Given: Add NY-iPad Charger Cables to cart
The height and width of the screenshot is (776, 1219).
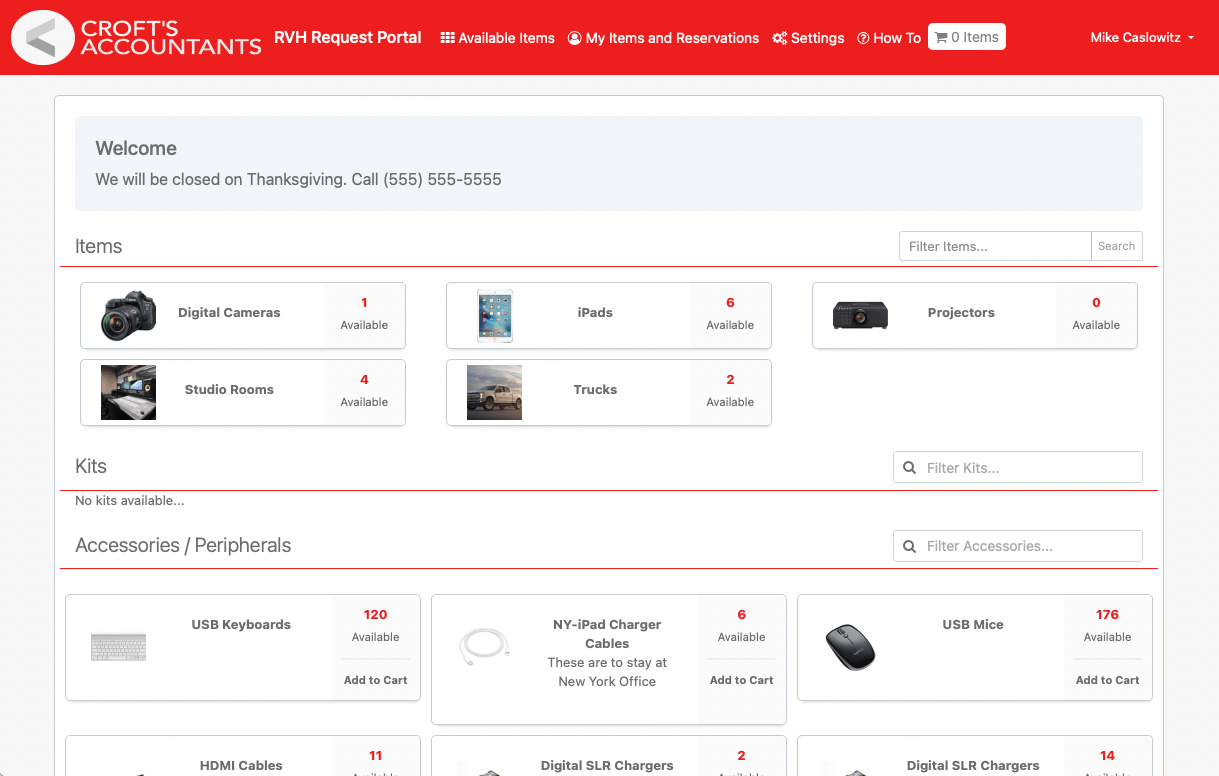Looking at the screenshot, I should tap(741, 679).
